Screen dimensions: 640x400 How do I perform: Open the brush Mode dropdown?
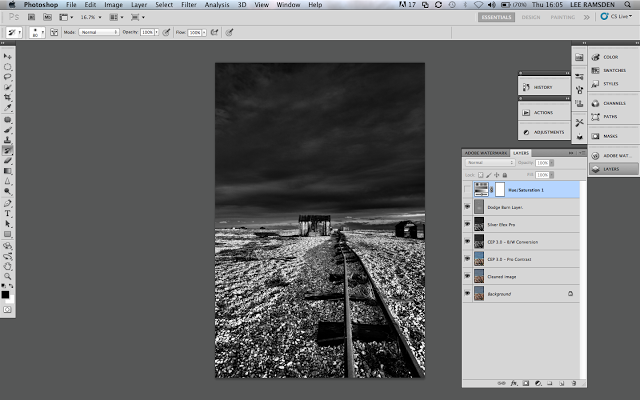[x=99, y=32]
